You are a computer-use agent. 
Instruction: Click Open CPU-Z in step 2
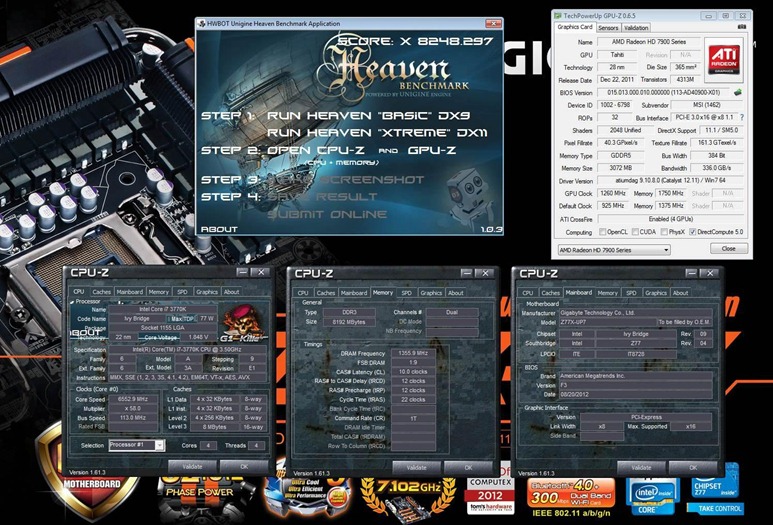[x=316, y=150]
